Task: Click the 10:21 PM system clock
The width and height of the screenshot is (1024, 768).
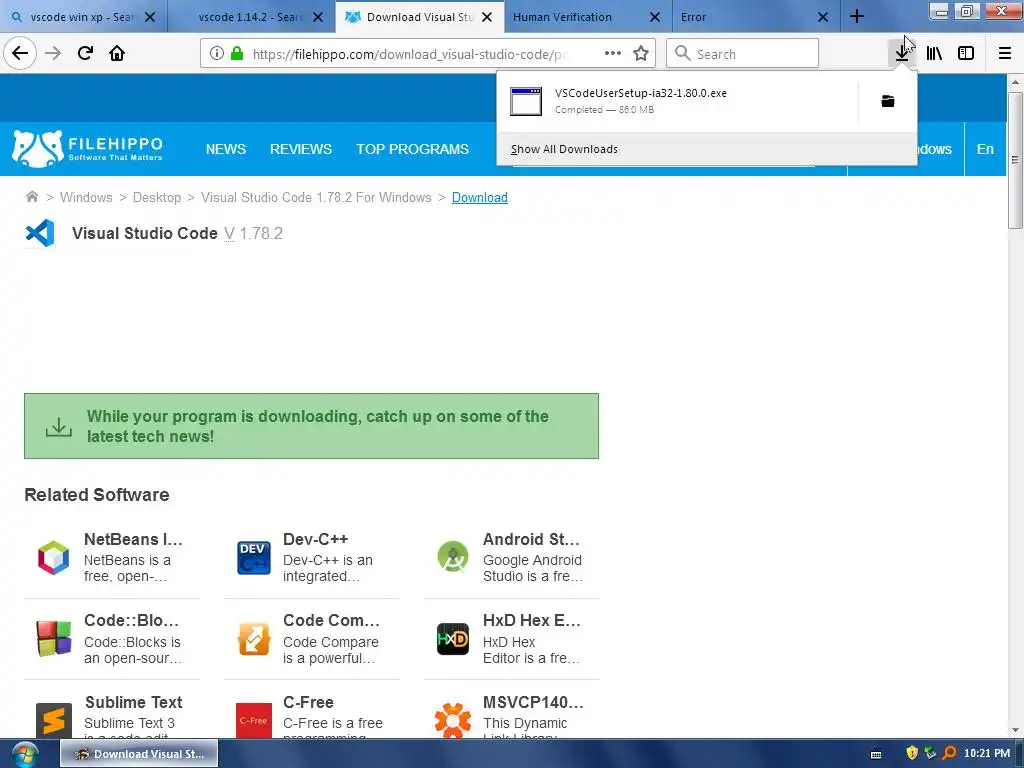Action: click(987, 754)
